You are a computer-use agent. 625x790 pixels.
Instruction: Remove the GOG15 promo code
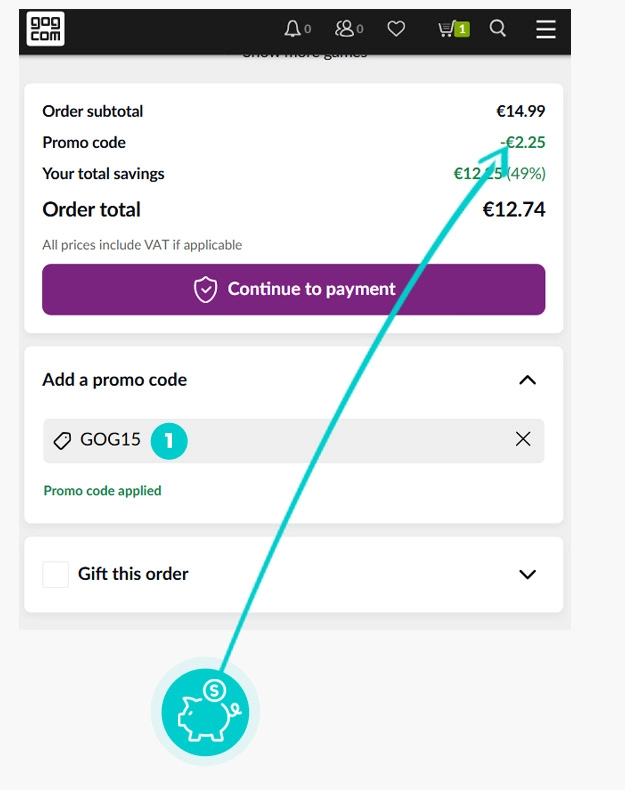click(x=523, y=439)
